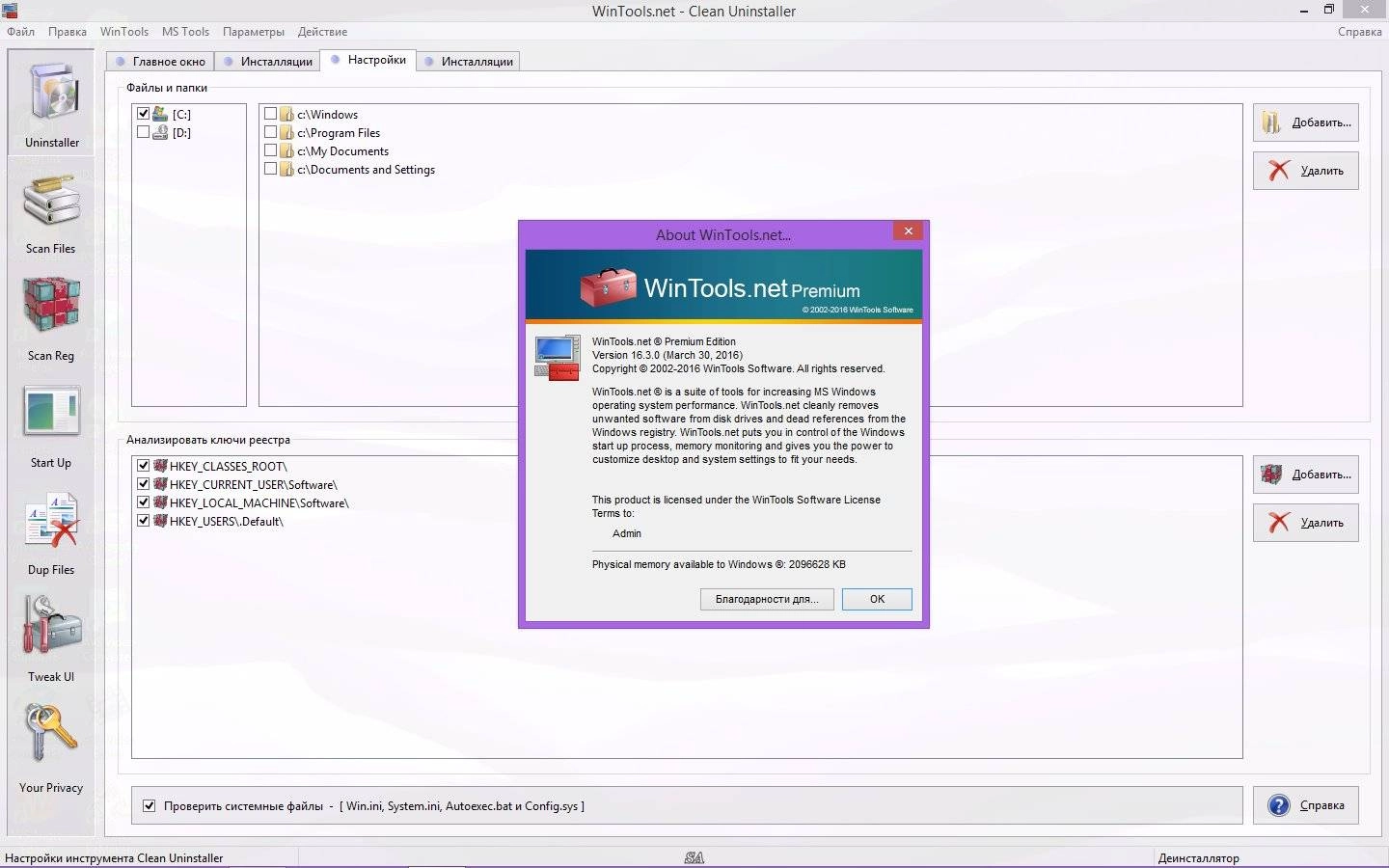Open the Правка menu
The width and height of the screenshot is (1389, 868).
pyautogui.click(x=68, y=32)
